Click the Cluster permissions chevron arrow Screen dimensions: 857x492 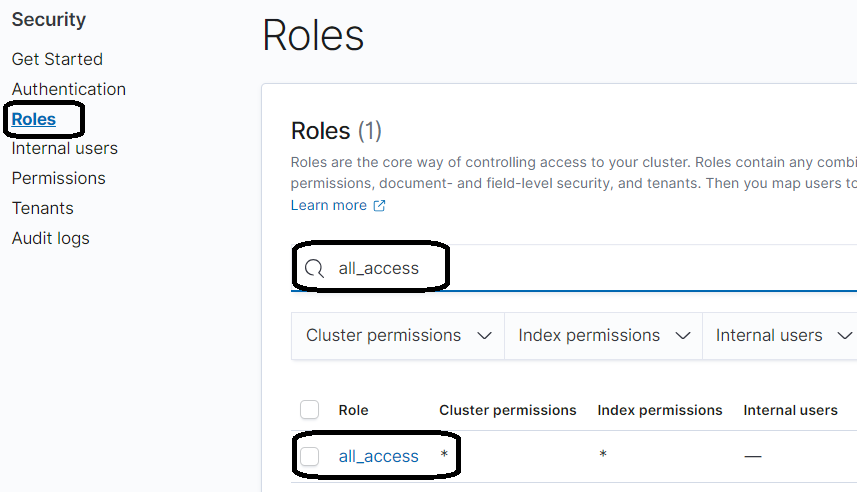point(484,336)
